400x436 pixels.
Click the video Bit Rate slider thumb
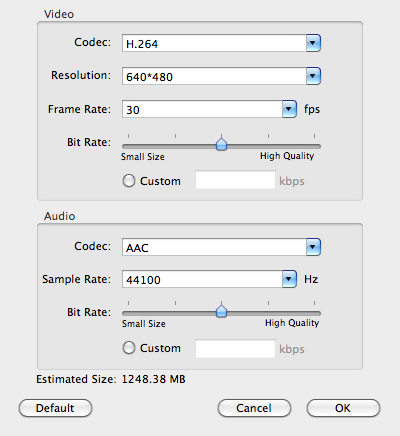click(221, 143)
